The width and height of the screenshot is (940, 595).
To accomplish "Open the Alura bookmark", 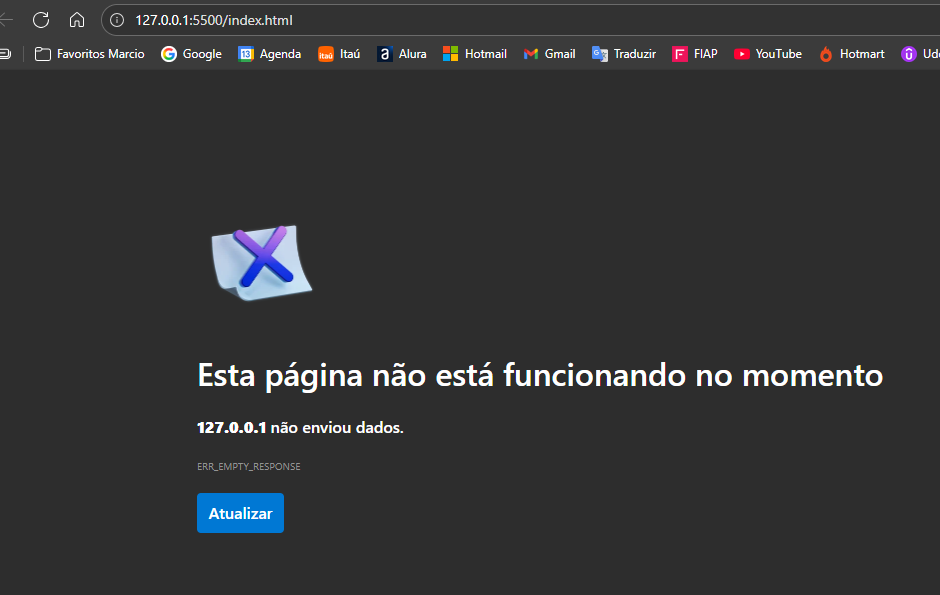I will (x=402, y=54).
